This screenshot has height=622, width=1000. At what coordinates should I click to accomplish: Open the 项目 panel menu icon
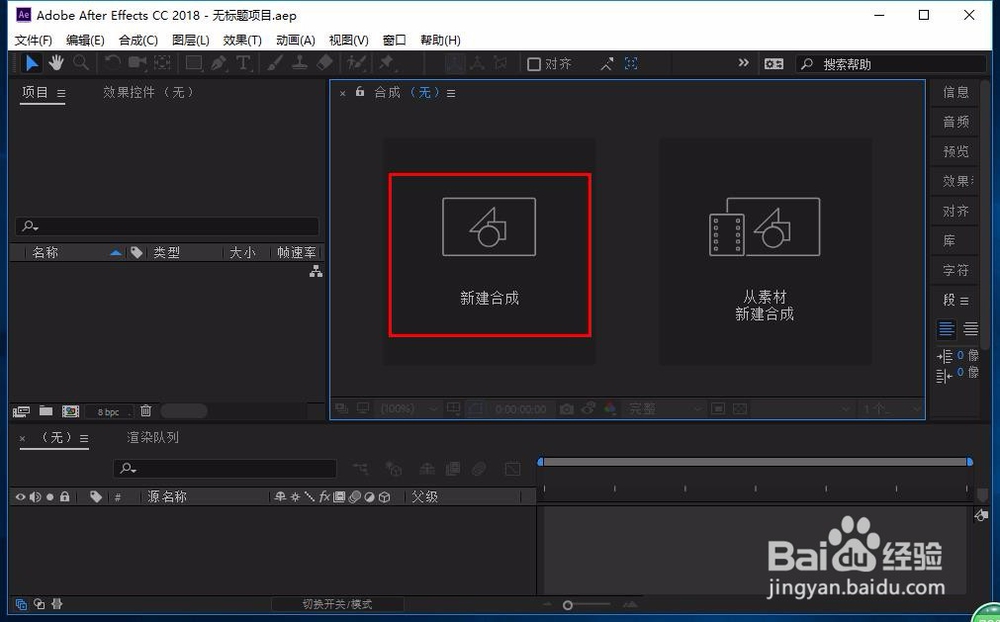pos(61,93)
